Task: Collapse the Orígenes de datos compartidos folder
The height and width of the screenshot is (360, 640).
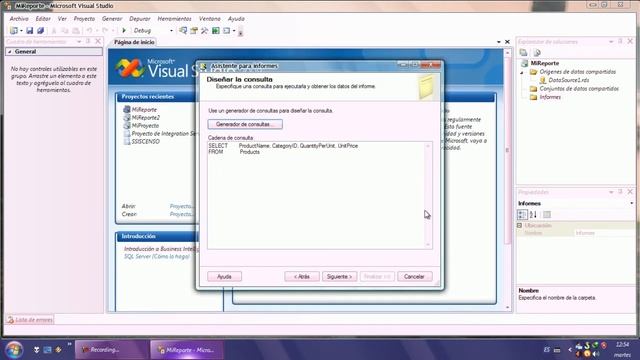Action: (x=522, y=72)
